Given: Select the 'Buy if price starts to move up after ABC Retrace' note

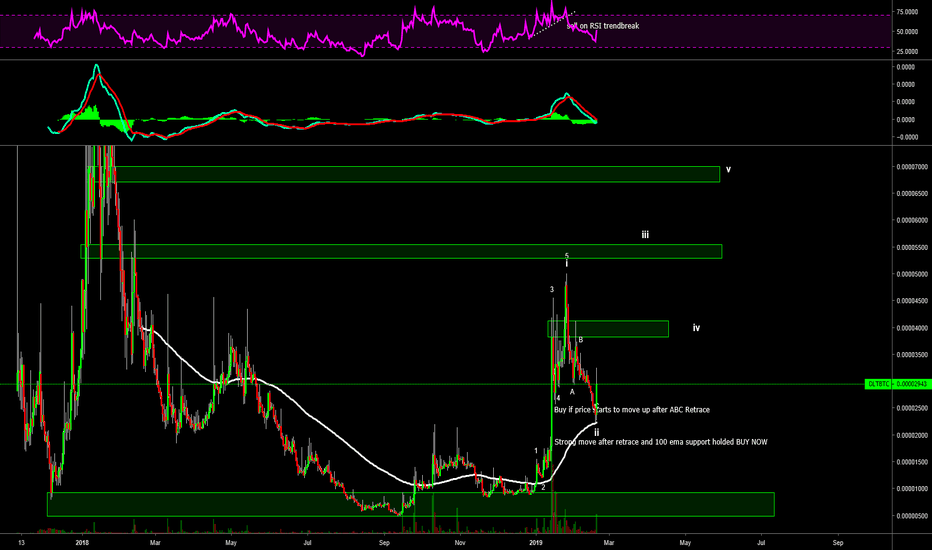Looking at the screenshot, I should (x=632, y=410).
